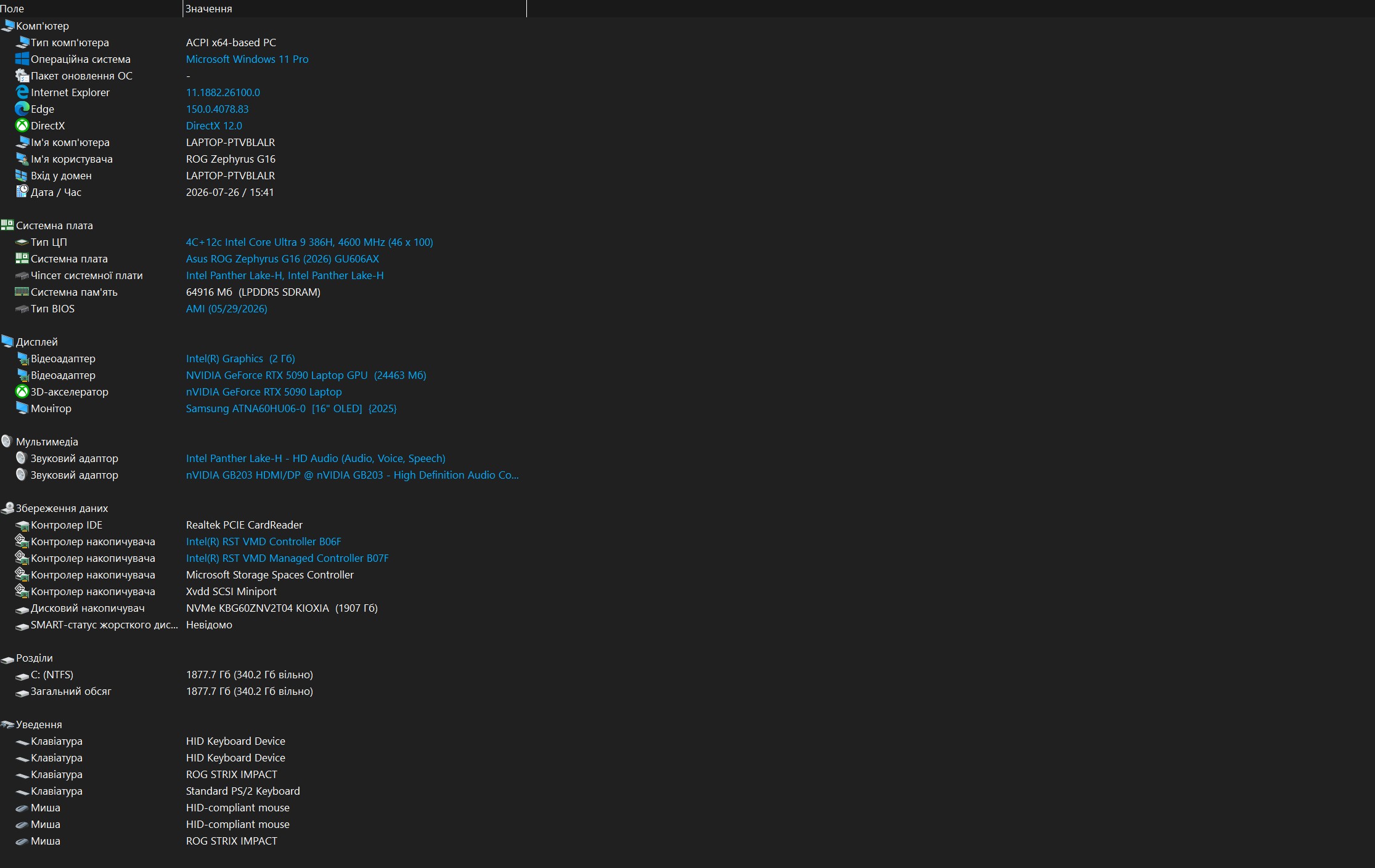Click the Internet Explorer icon in the list
Image resolution: width=1375 pixels, height=868 pixels.
[22, 92]
